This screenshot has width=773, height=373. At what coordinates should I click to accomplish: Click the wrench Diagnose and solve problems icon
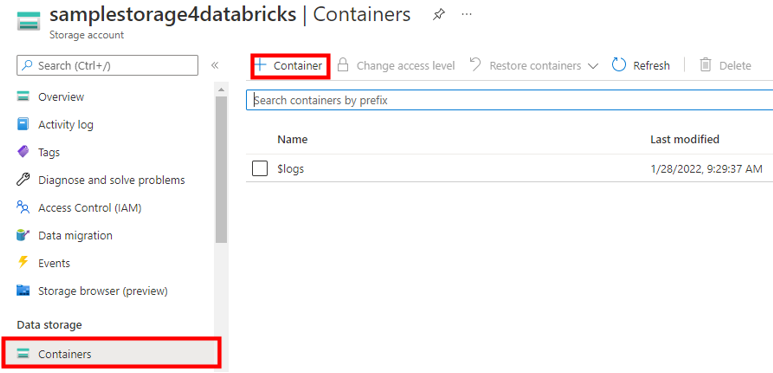[x=23, y=180]
